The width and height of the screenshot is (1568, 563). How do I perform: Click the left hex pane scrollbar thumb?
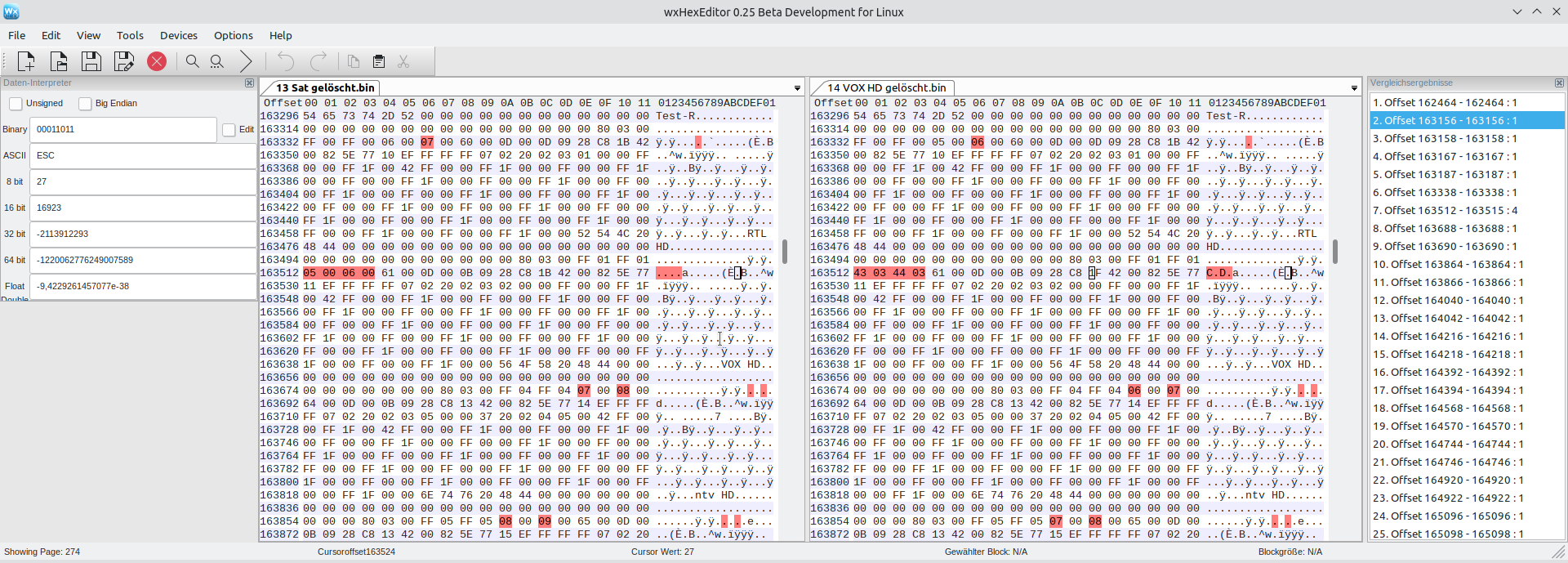coord(785,251)
